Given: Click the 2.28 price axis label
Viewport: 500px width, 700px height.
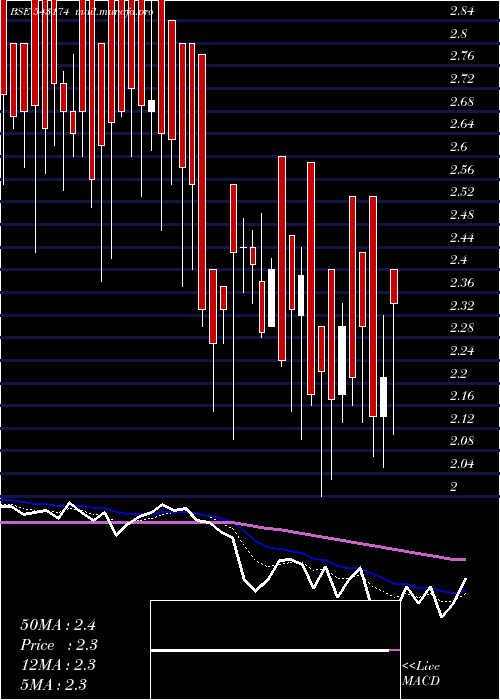Looking at the screenshot, I should (x=462, y=329).
